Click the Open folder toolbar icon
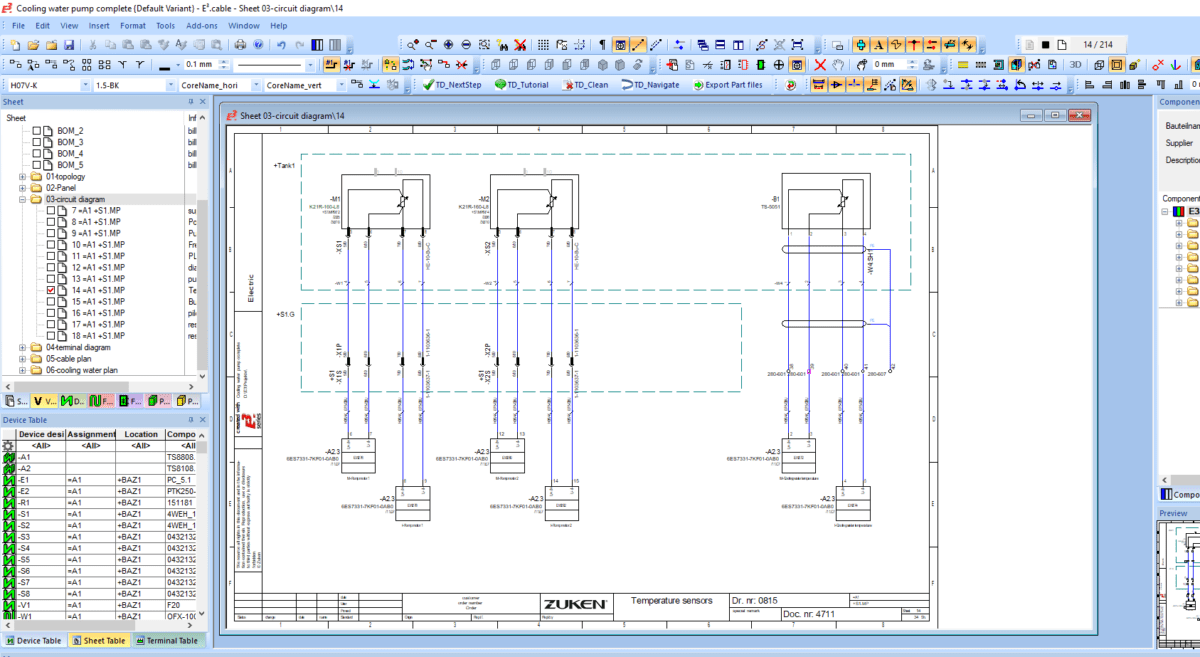Viewport: 1200px width, 657px height. 33,45
